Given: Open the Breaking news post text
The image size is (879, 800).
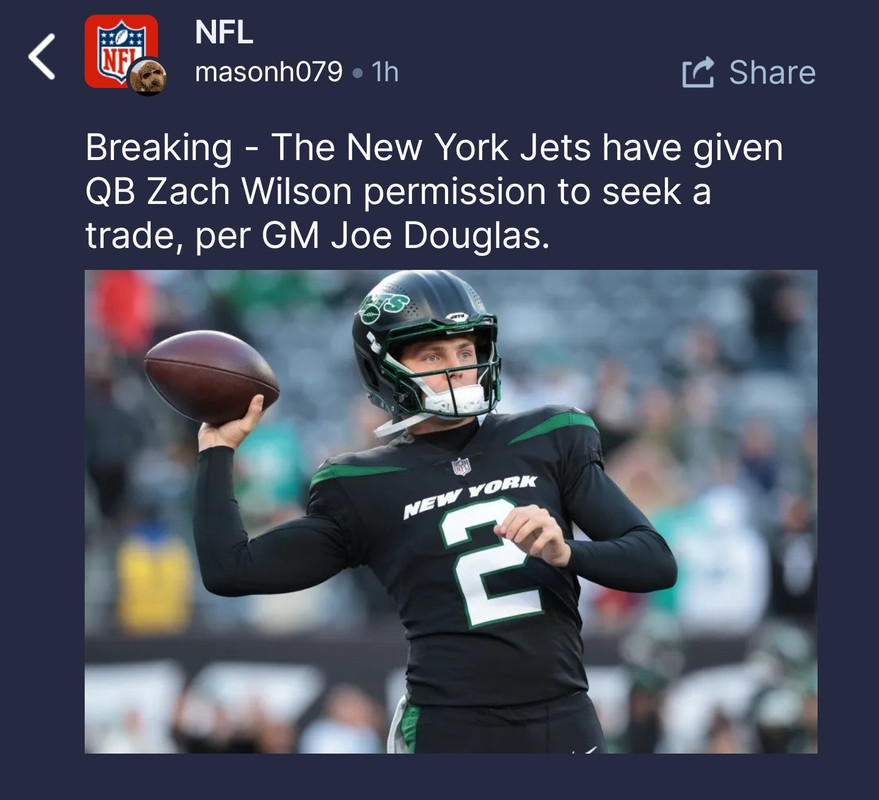Looking at the screenshot, I should coord(434,192).
